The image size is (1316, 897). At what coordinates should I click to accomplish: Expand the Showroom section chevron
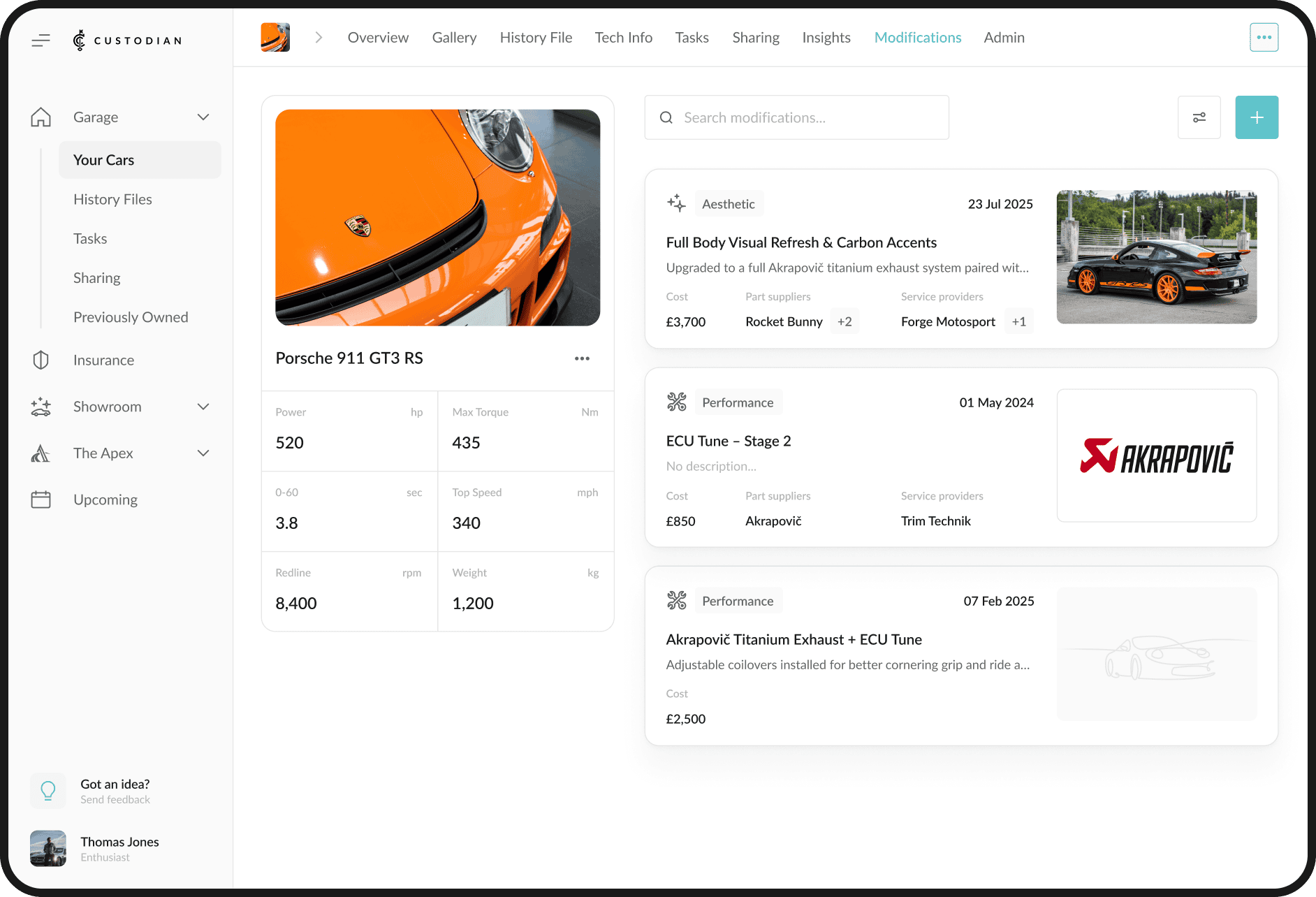(203, 407)
